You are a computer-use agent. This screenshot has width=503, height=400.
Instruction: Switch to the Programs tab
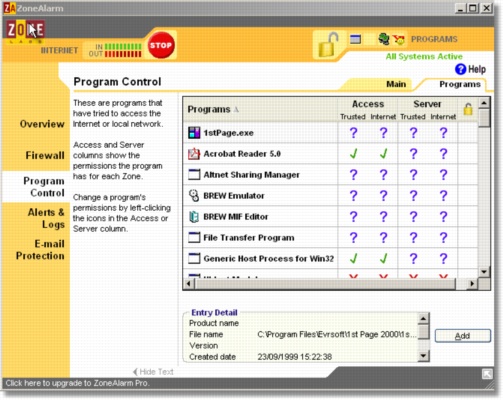click(x=460, y=84)
